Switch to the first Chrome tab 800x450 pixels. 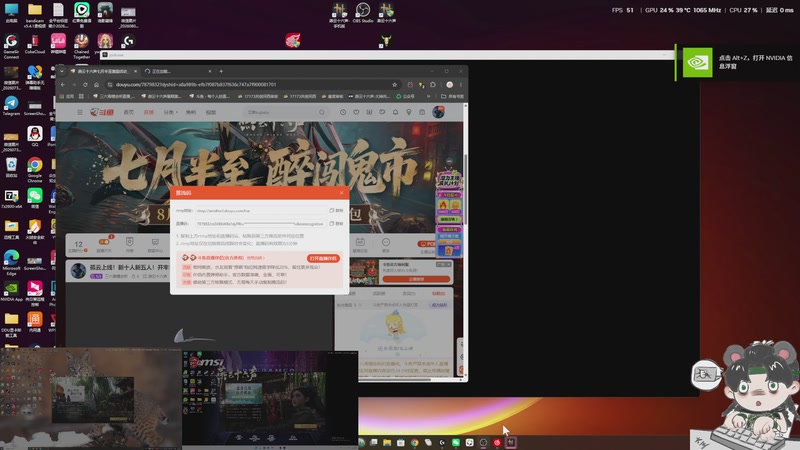click(x=104, y=71)
